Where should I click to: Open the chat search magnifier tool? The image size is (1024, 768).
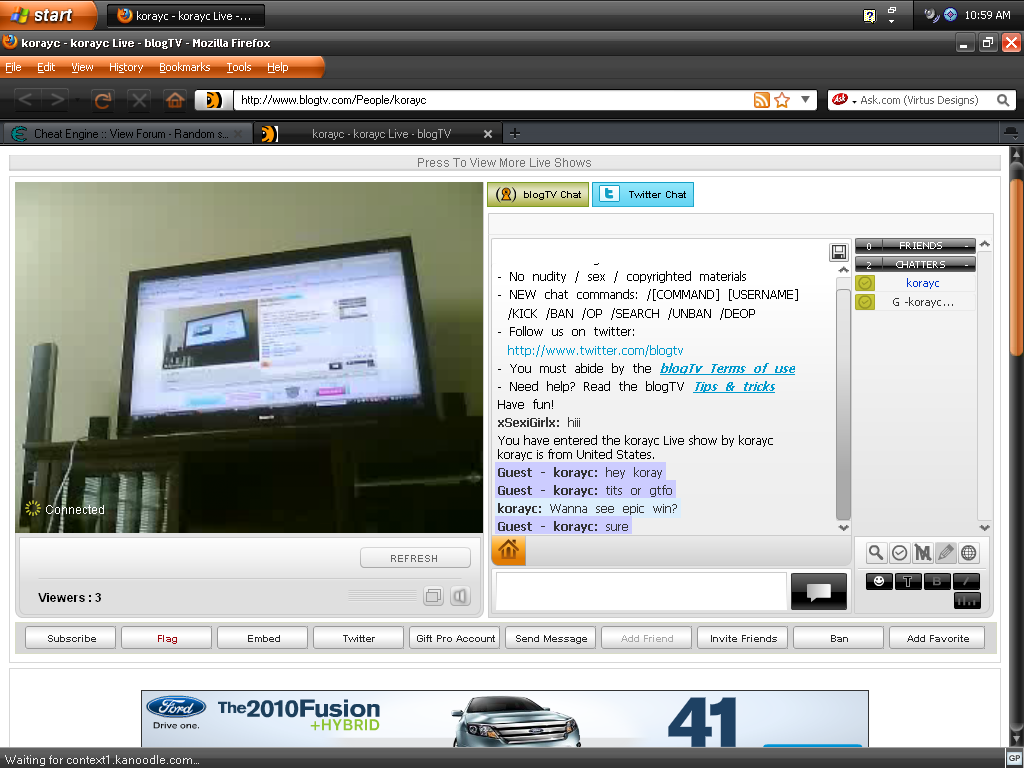[x=876, y=553]
